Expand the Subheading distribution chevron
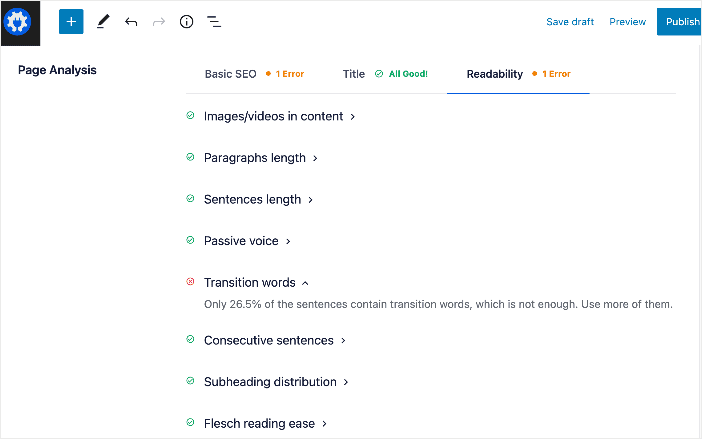 [346, 382]
